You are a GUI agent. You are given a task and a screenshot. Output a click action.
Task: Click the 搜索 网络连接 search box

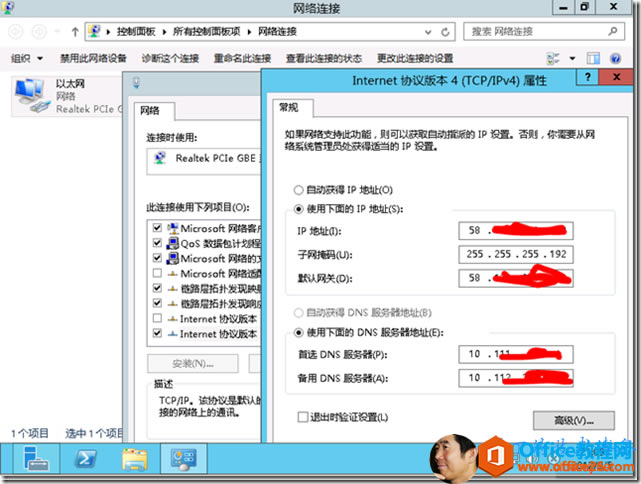click(544, 31)
